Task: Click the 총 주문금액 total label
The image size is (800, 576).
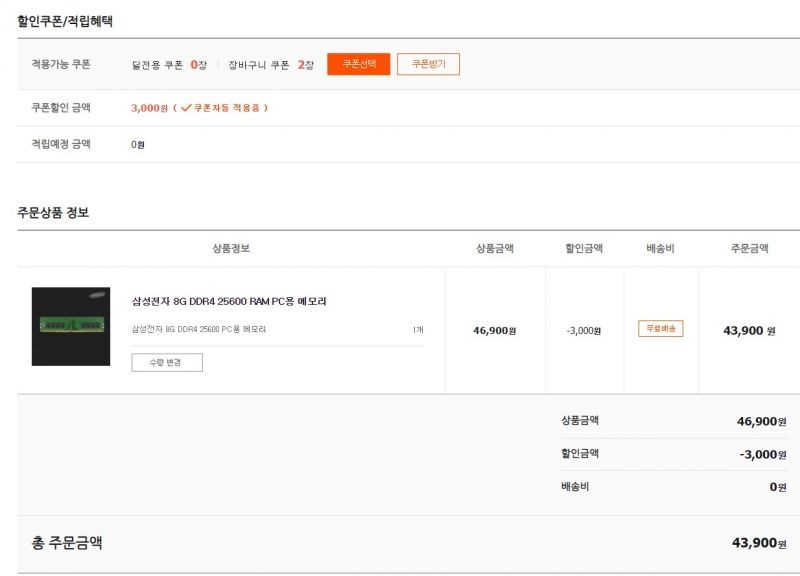Action: pos(67,542)
